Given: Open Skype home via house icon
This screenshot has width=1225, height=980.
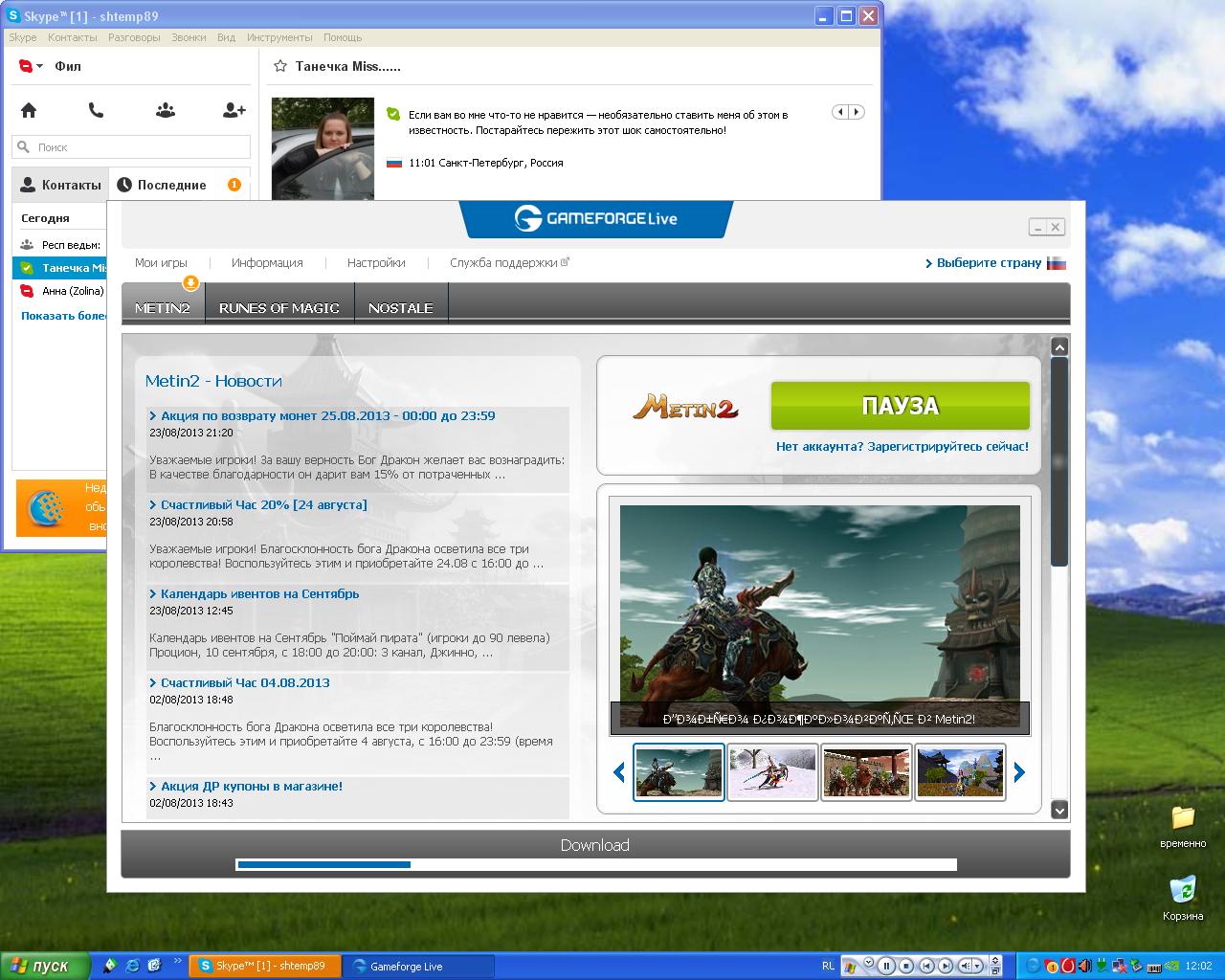Looking at the screenshot, I should pos(29,110).
